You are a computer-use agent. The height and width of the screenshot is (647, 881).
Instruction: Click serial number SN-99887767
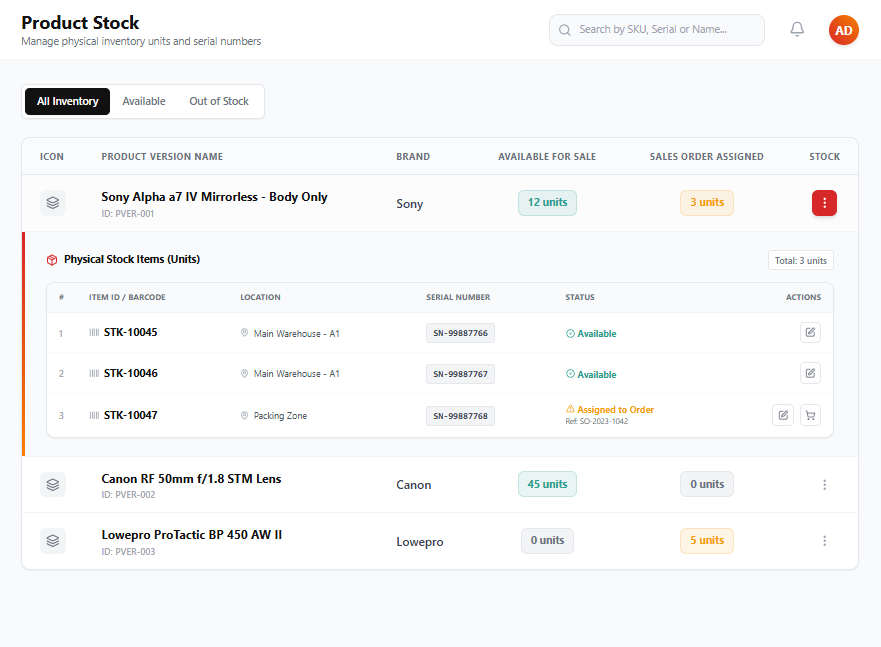point(460,374)
